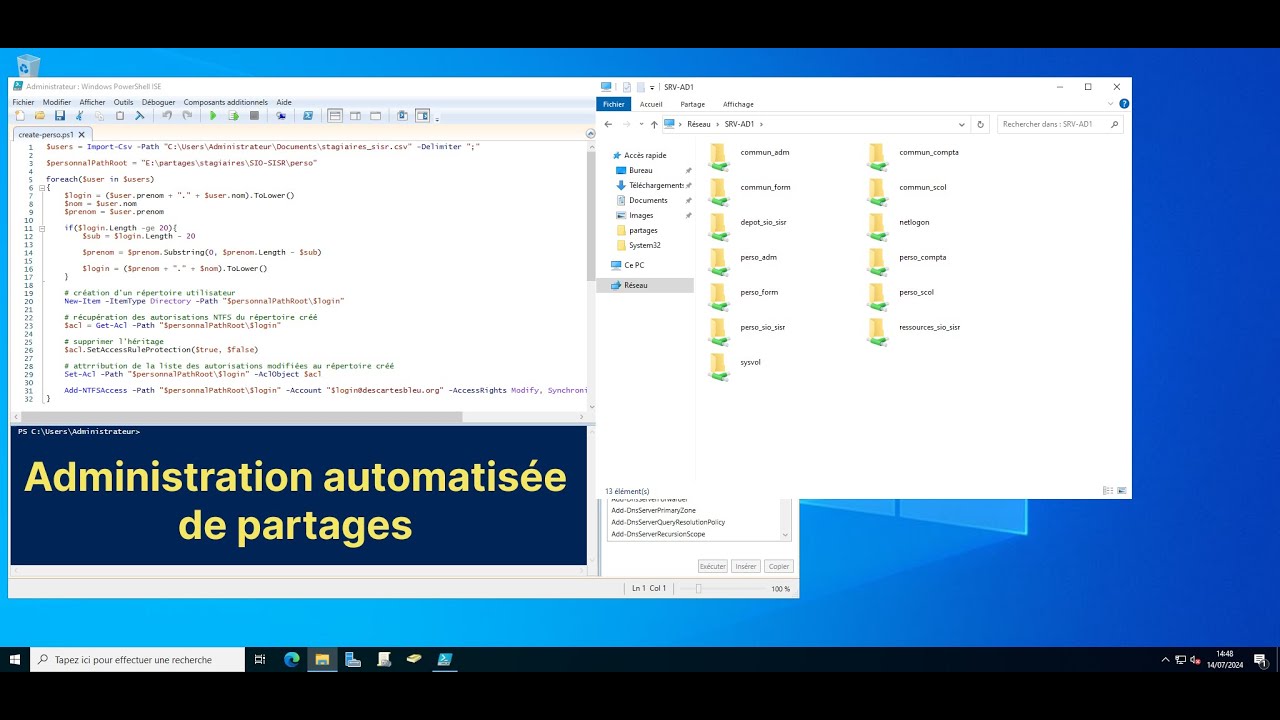
Task: Click the Paste clipboard icon in ISE toolbar
Action: (120, 116)
